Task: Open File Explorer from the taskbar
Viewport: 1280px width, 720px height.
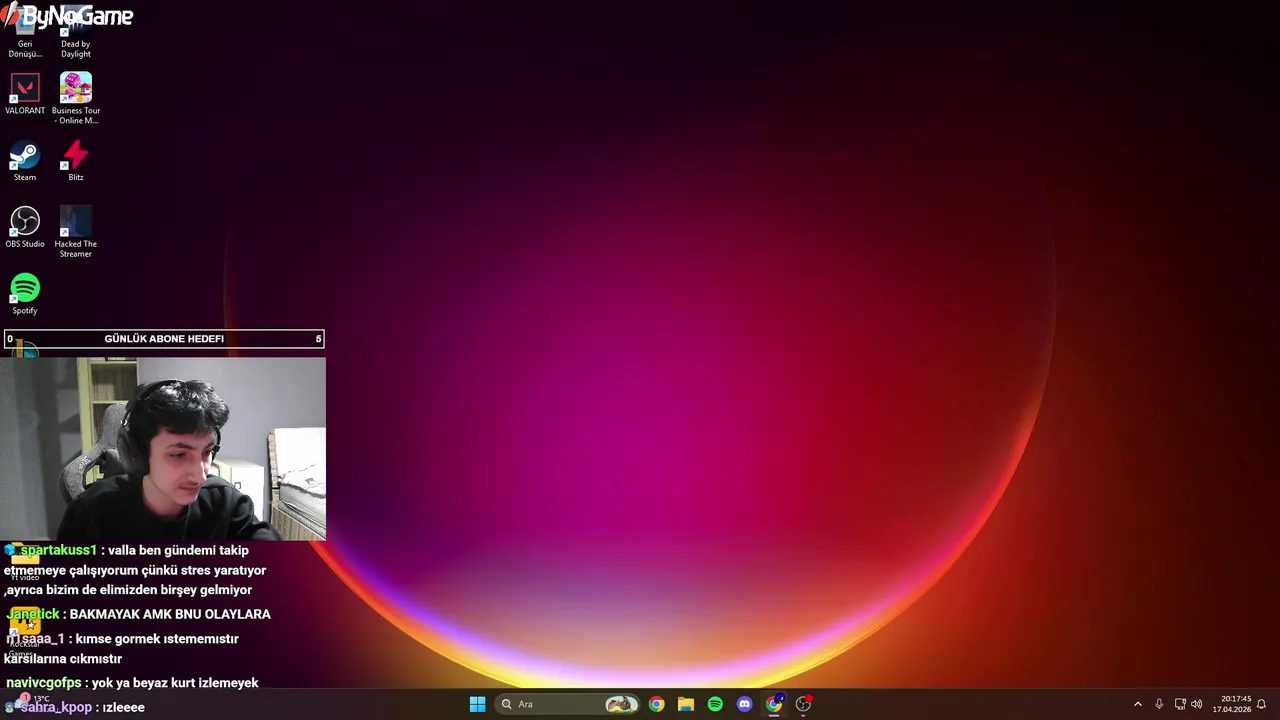Action: point(686,704)
